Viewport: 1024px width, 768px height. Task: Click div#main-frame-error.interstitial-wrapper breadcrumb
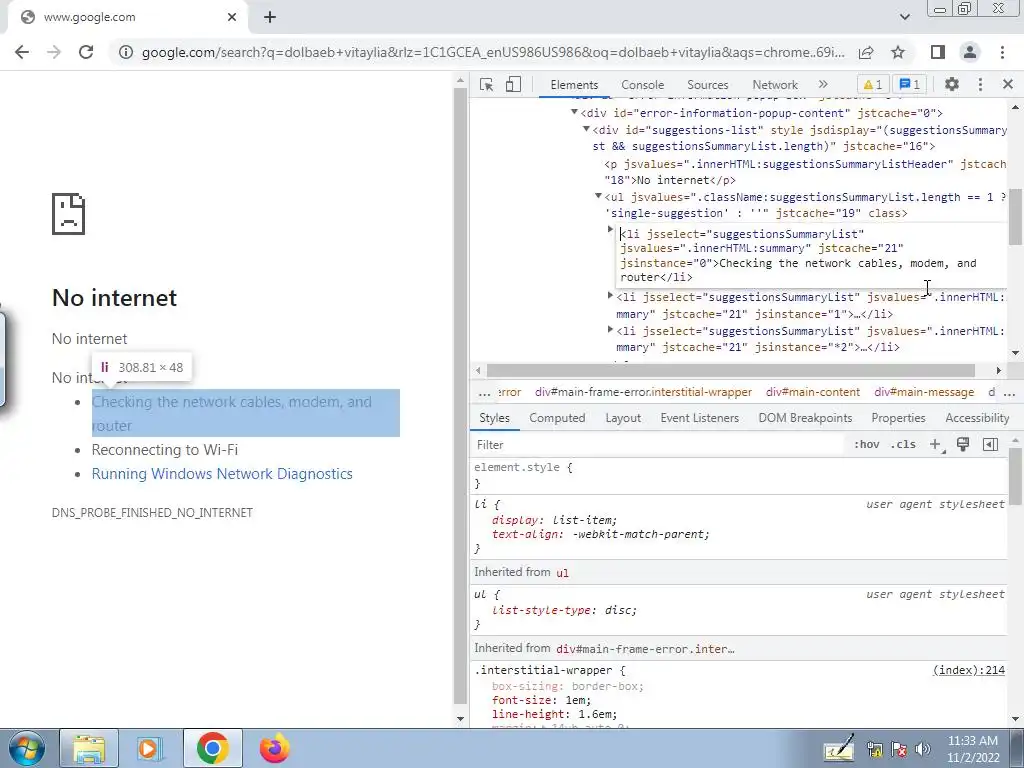click(x=643, y=392)
